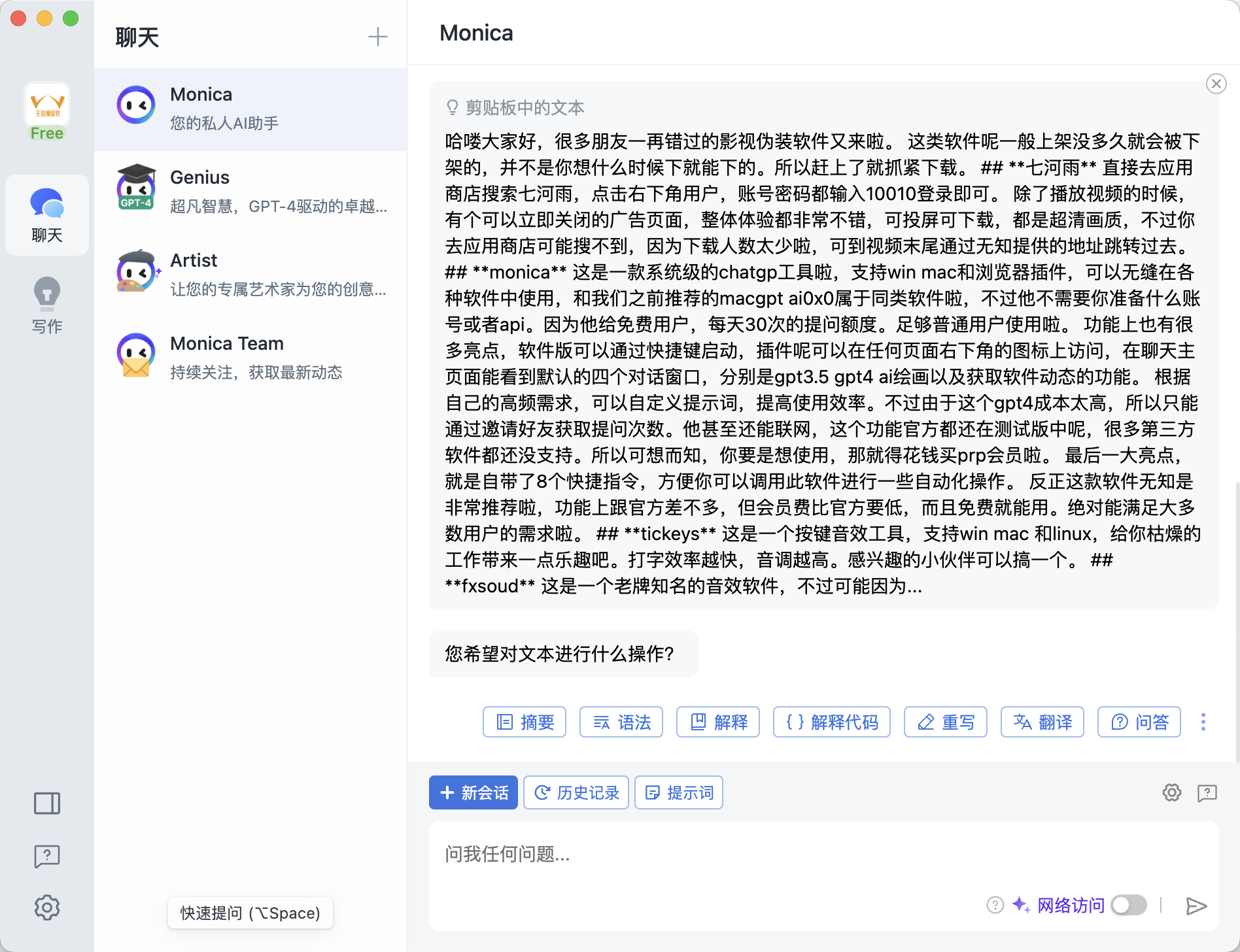Enable the 网络访问 web access switch
Image resolution: width=1240 pixels, height=952 pixels.
pyautogui.click(x=1129, y=905)
